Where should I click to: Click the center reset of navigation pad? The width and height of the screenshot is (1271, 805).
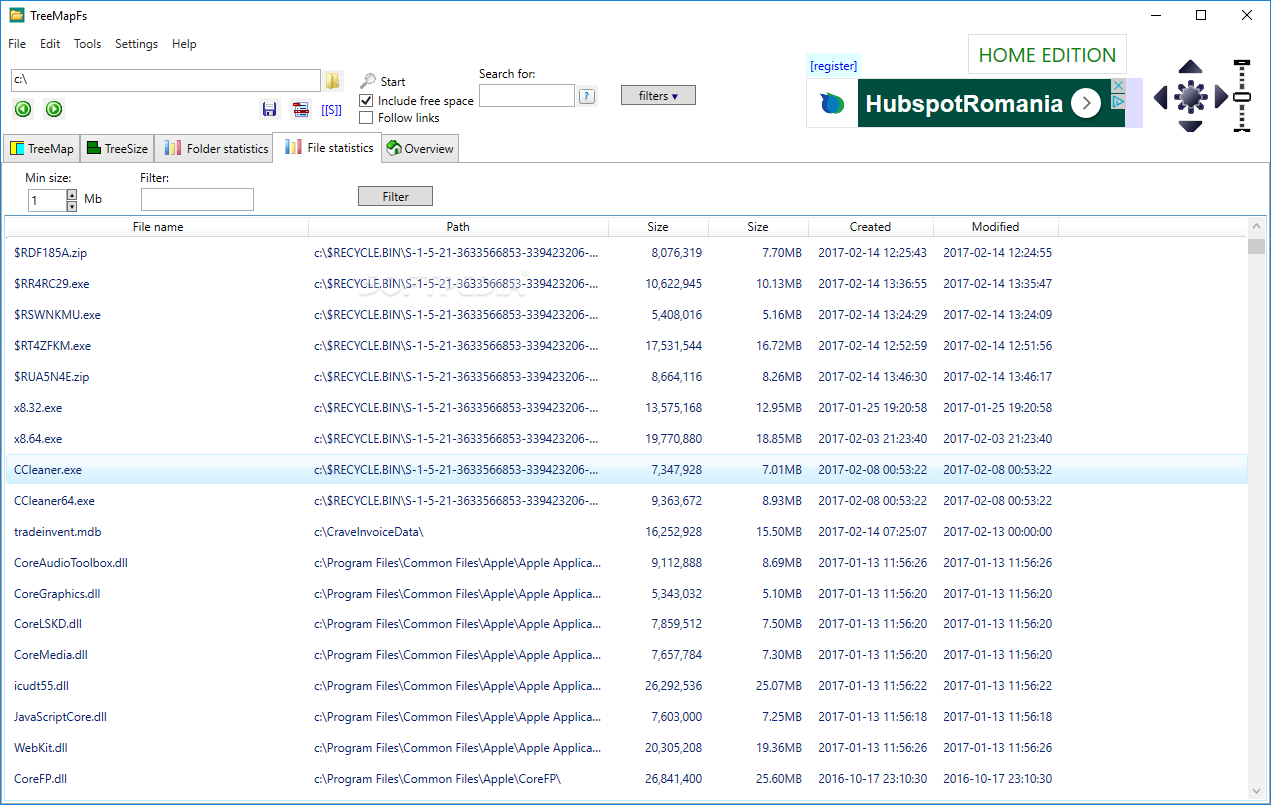[1190, 97]
